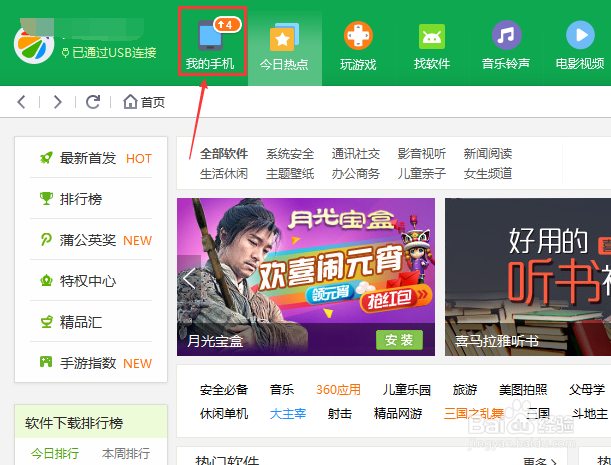Open the 射击 tag
This screenshot has width=611, height=465.
pyautogui.click(x=340, y=414)
